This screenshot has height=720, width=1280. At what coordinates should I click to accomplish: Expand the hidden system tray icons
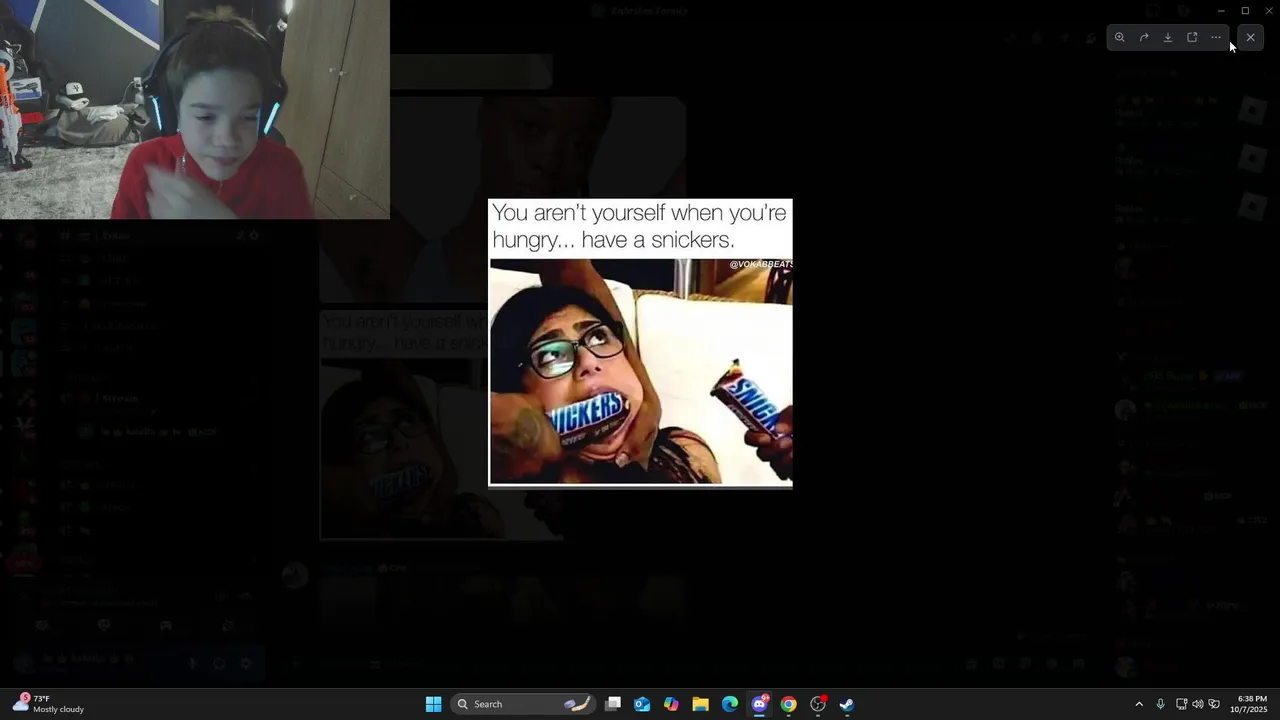tap(1138, 704)
